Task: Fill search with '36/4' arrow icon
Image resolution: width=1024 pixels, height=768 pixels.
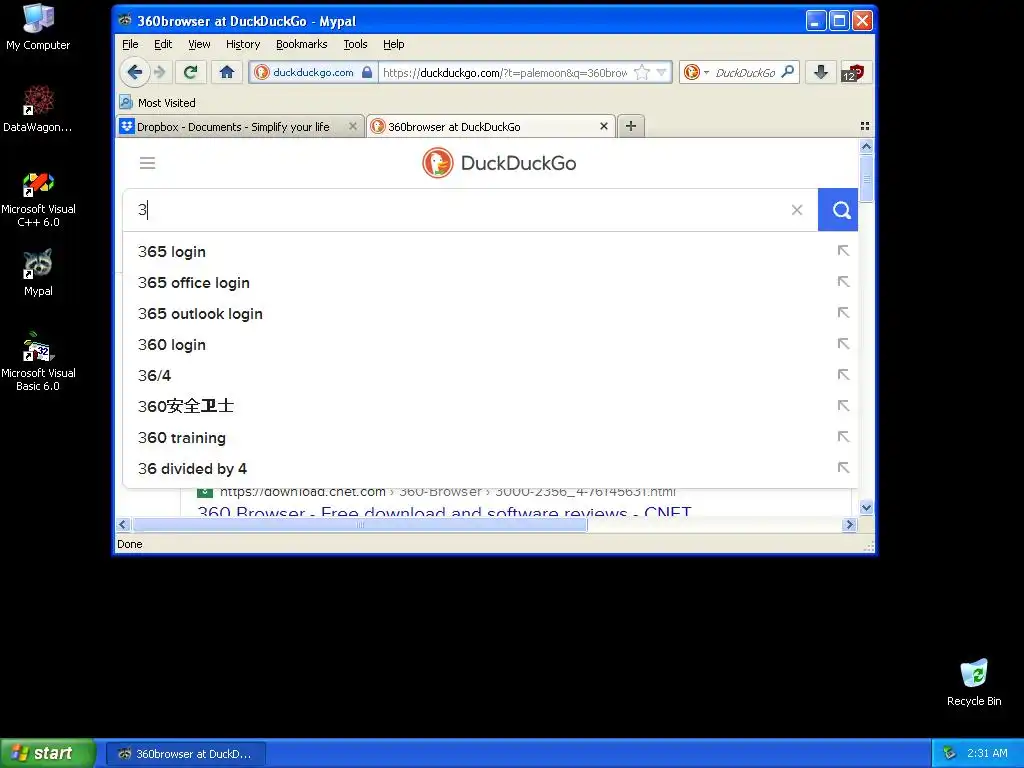Action: [x=843, y=375]
